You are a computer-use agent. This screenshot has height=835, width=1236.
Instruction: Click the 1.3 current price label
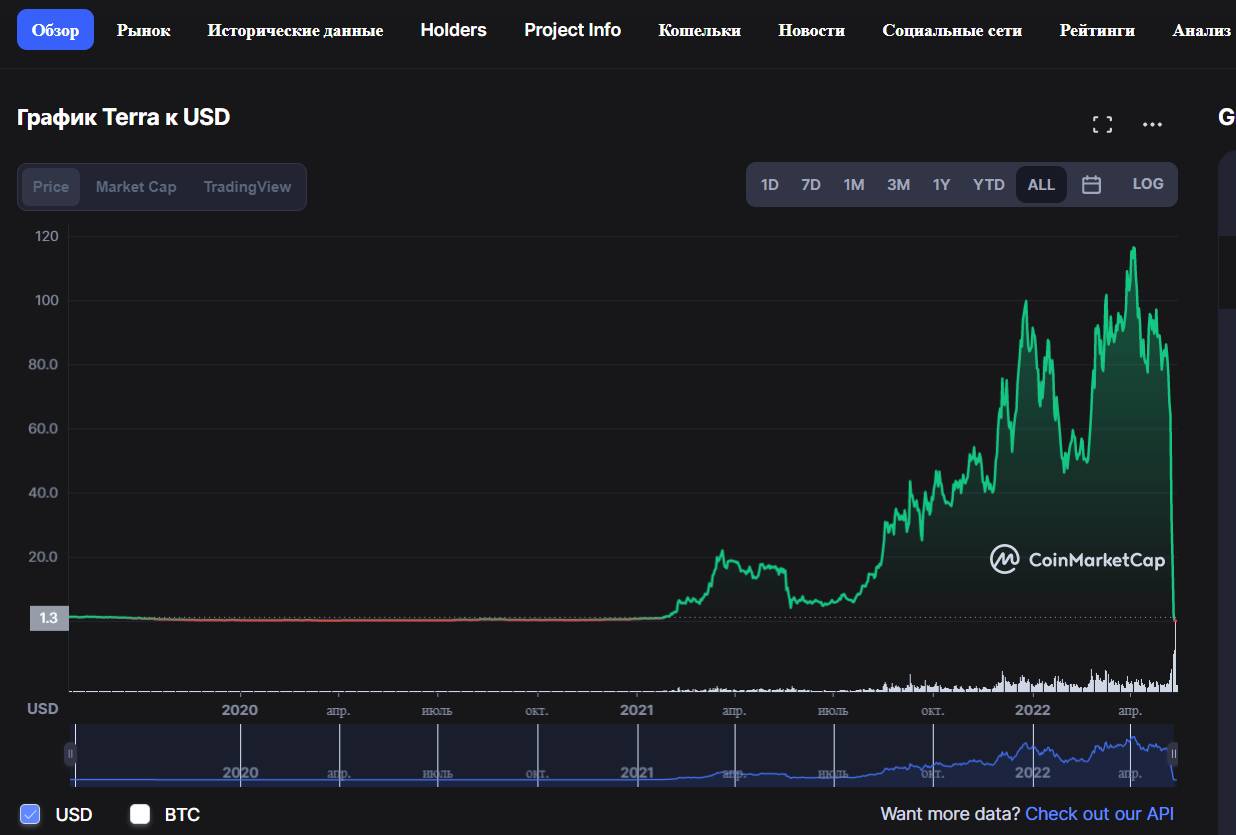(x=48, y=618)
